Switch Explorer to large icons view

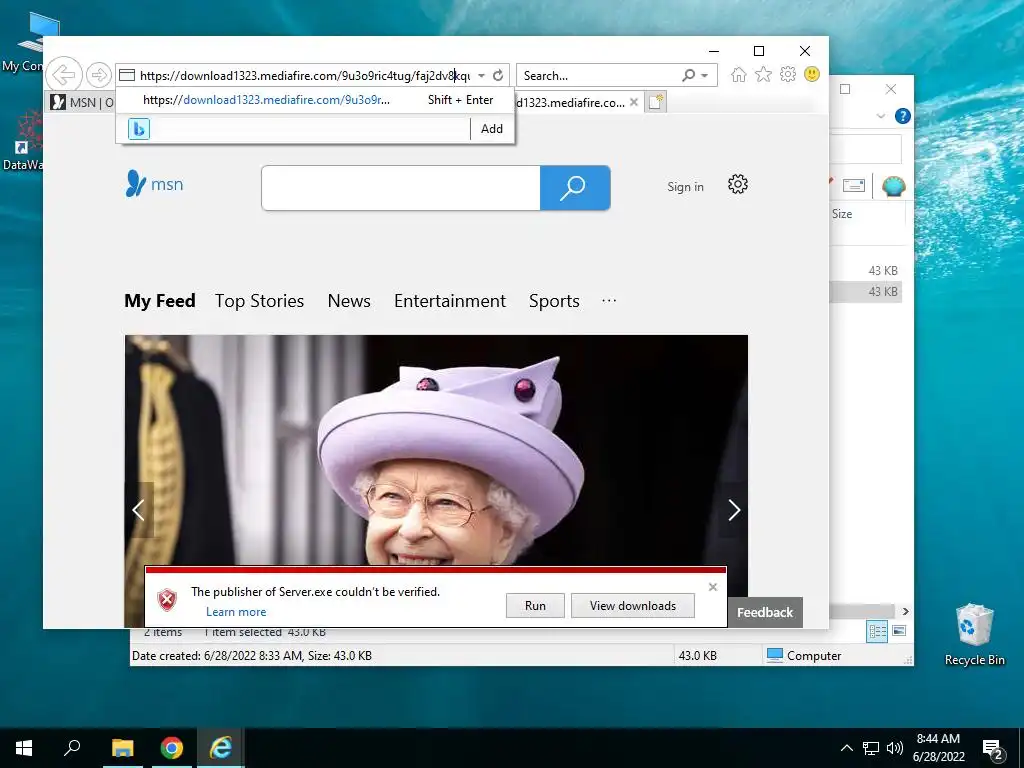[899, 631]
